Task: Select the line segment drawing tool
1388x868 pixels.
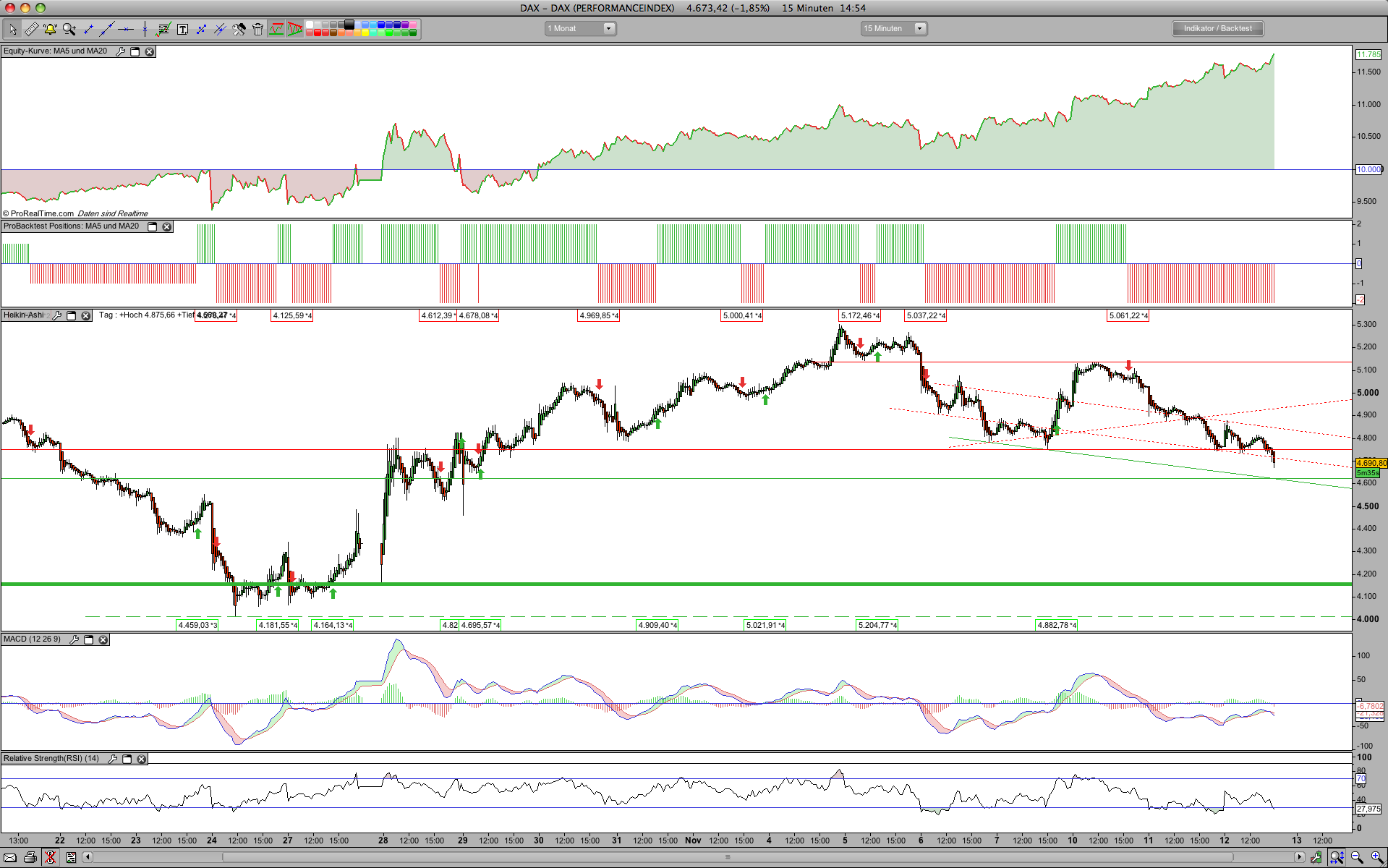Action: (x=88, y=29)
